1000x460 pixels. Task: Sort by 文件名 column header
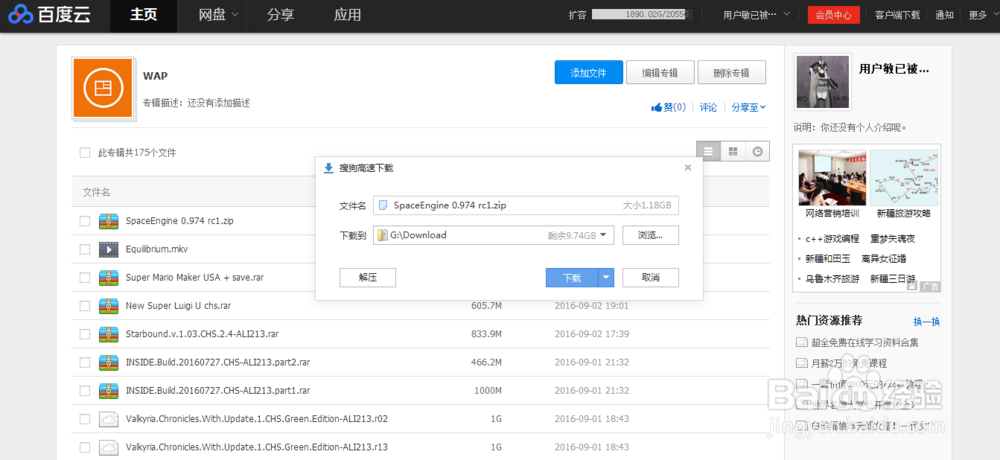(97, 192)
